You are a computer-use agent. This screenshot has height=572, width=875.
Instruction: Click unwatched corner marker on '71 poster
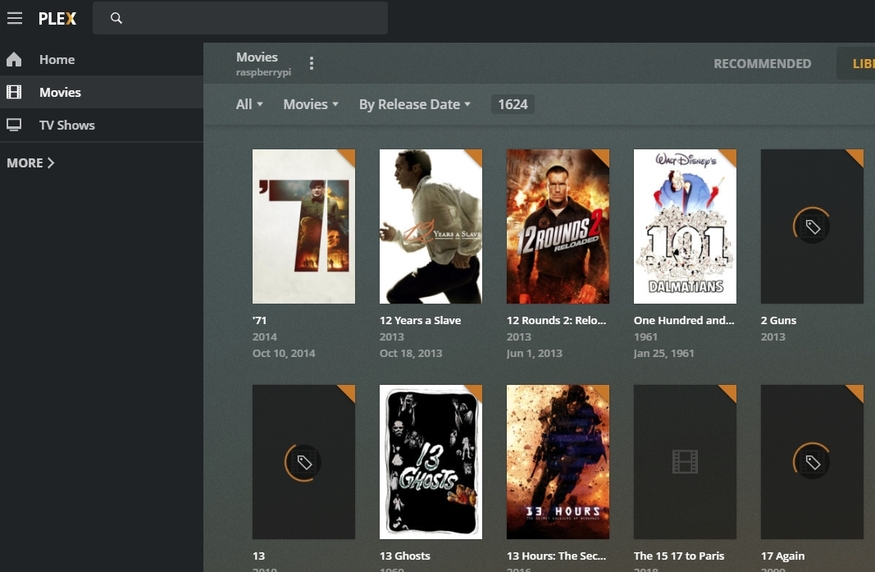[348, 155]
